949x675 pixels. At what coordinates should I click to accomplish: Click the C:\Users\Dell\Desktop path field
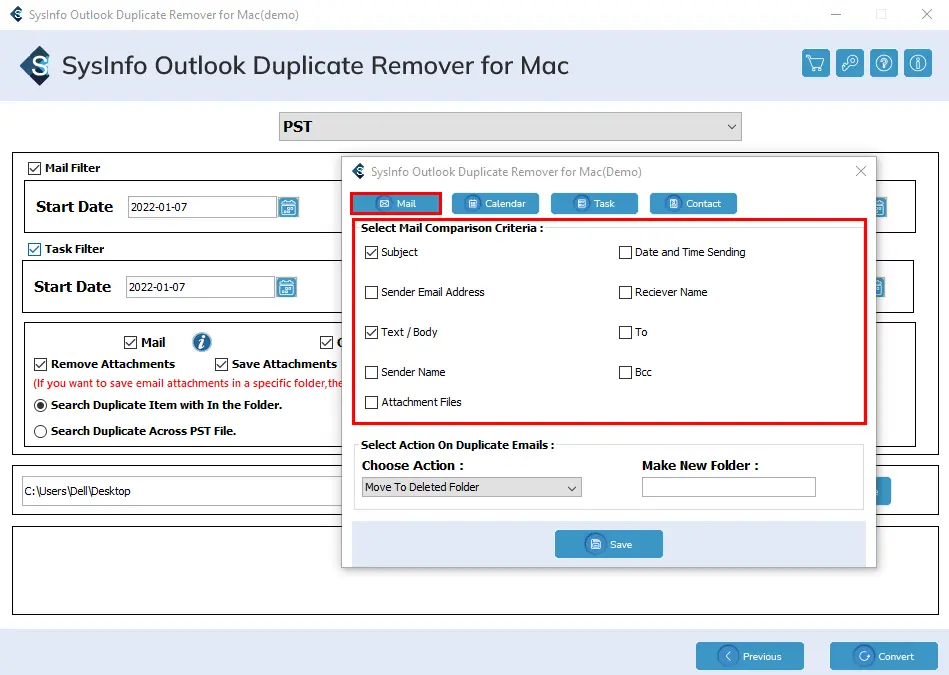coord(182,491)
